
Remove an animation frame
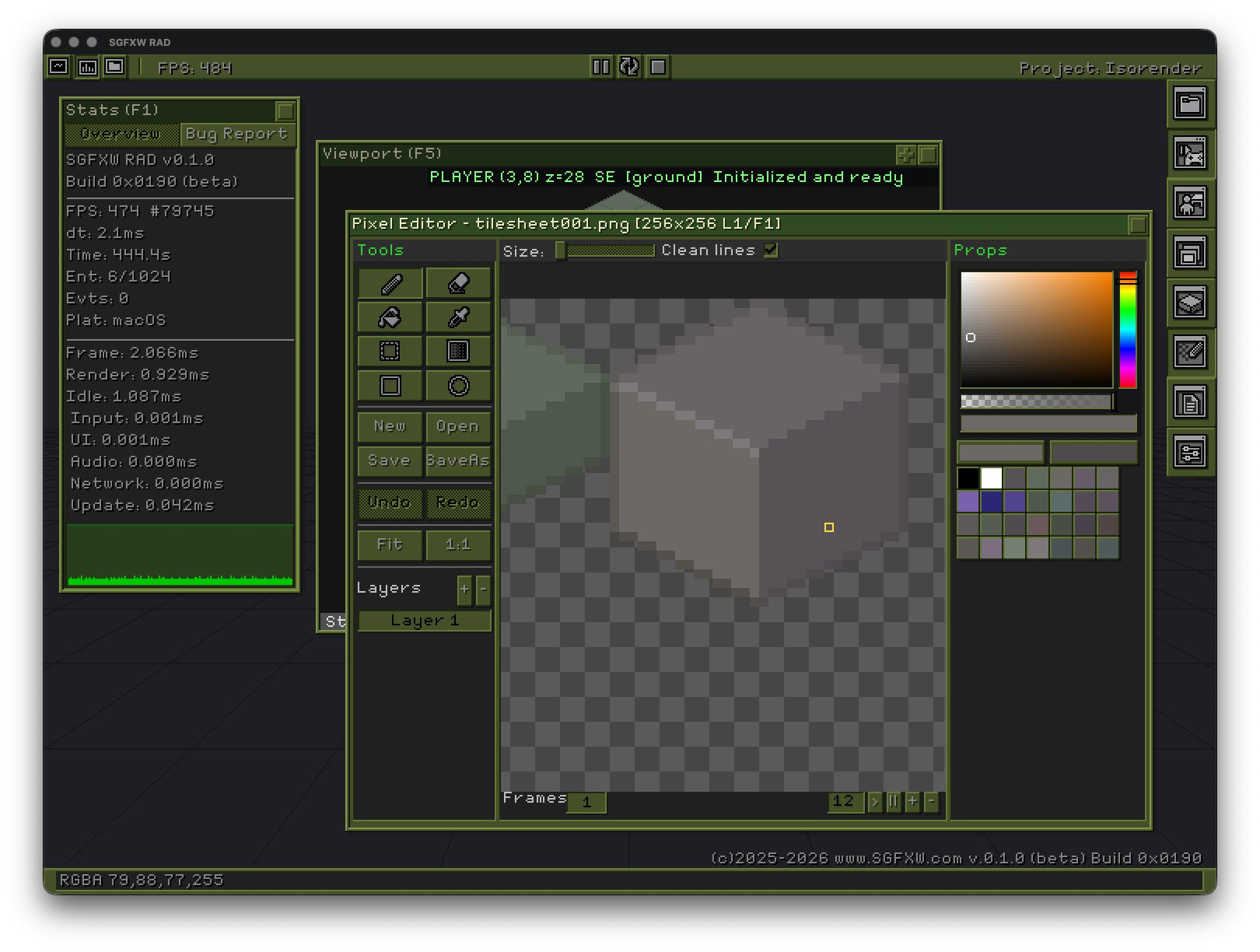click(931, 801)
